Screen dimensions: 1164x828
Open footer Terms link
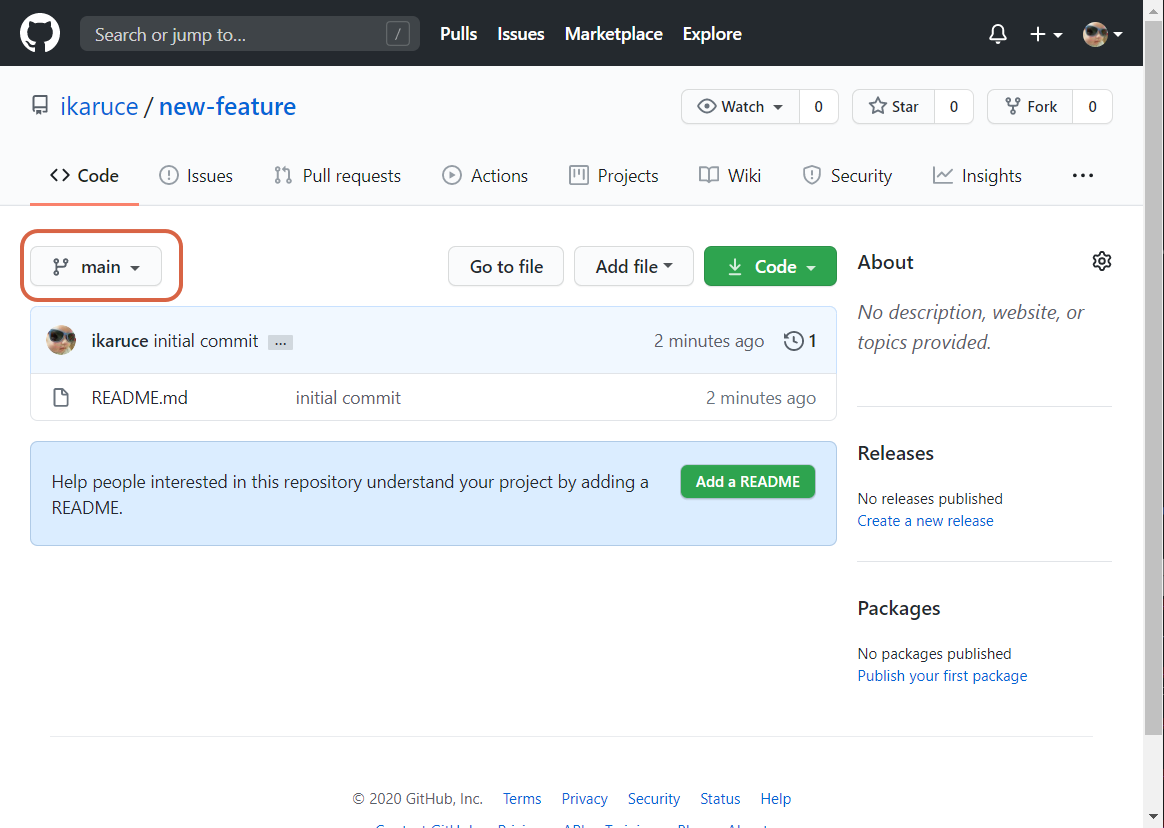click(x=522, y=799)
